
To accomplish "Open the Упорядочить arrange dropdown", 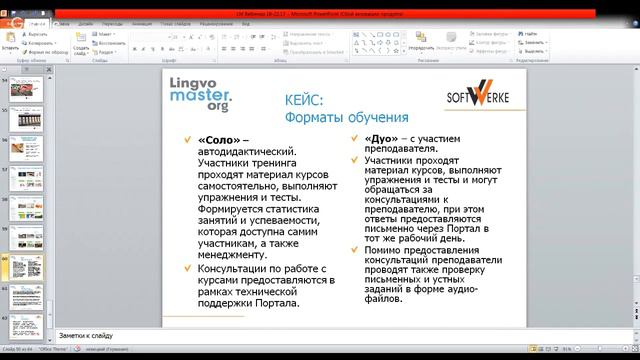I will coord(421,42).
